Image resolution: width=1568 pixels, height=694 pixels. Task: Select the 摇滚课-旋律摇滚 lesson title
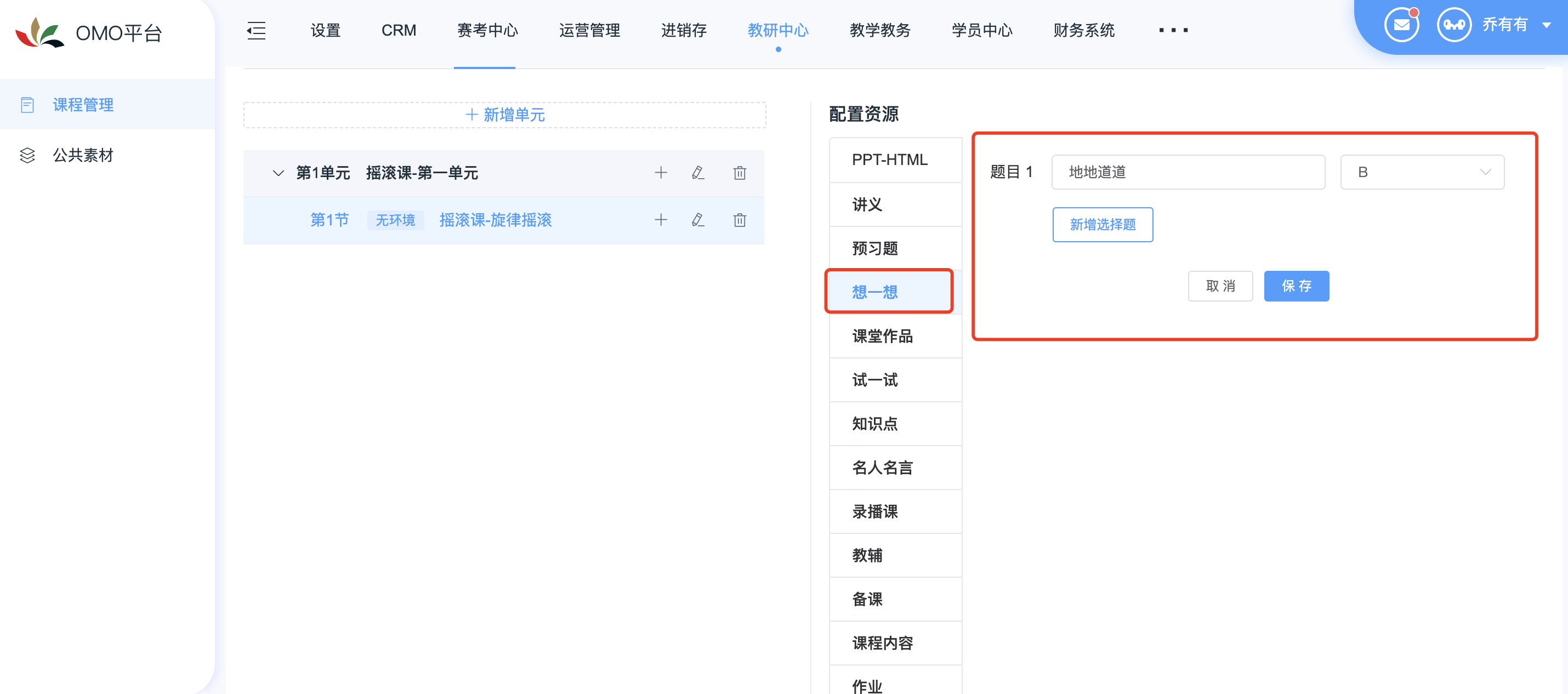click(x=496, y=220)
